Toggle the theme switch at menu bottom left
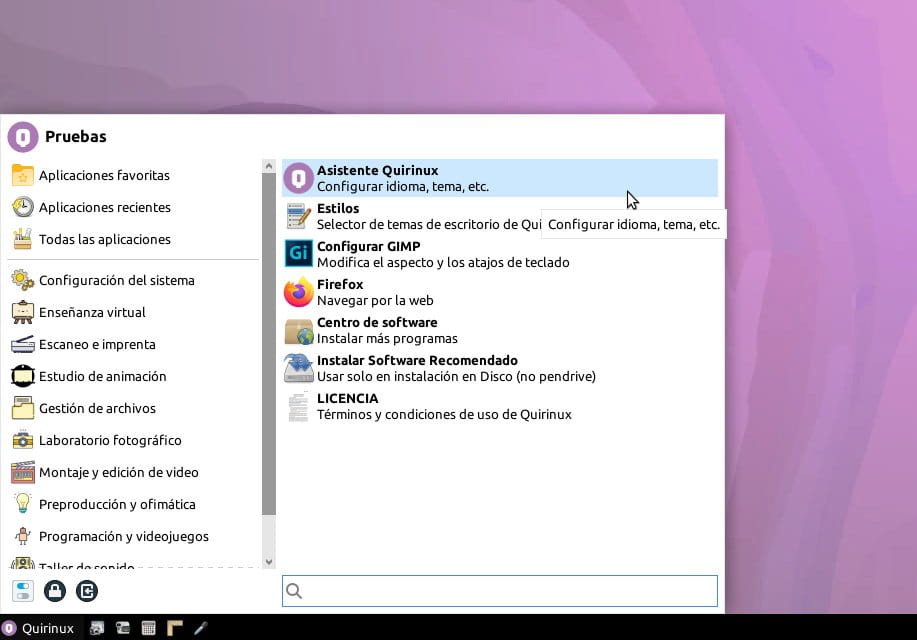Viewport: 917px width, 640px height. coord(23,591)
